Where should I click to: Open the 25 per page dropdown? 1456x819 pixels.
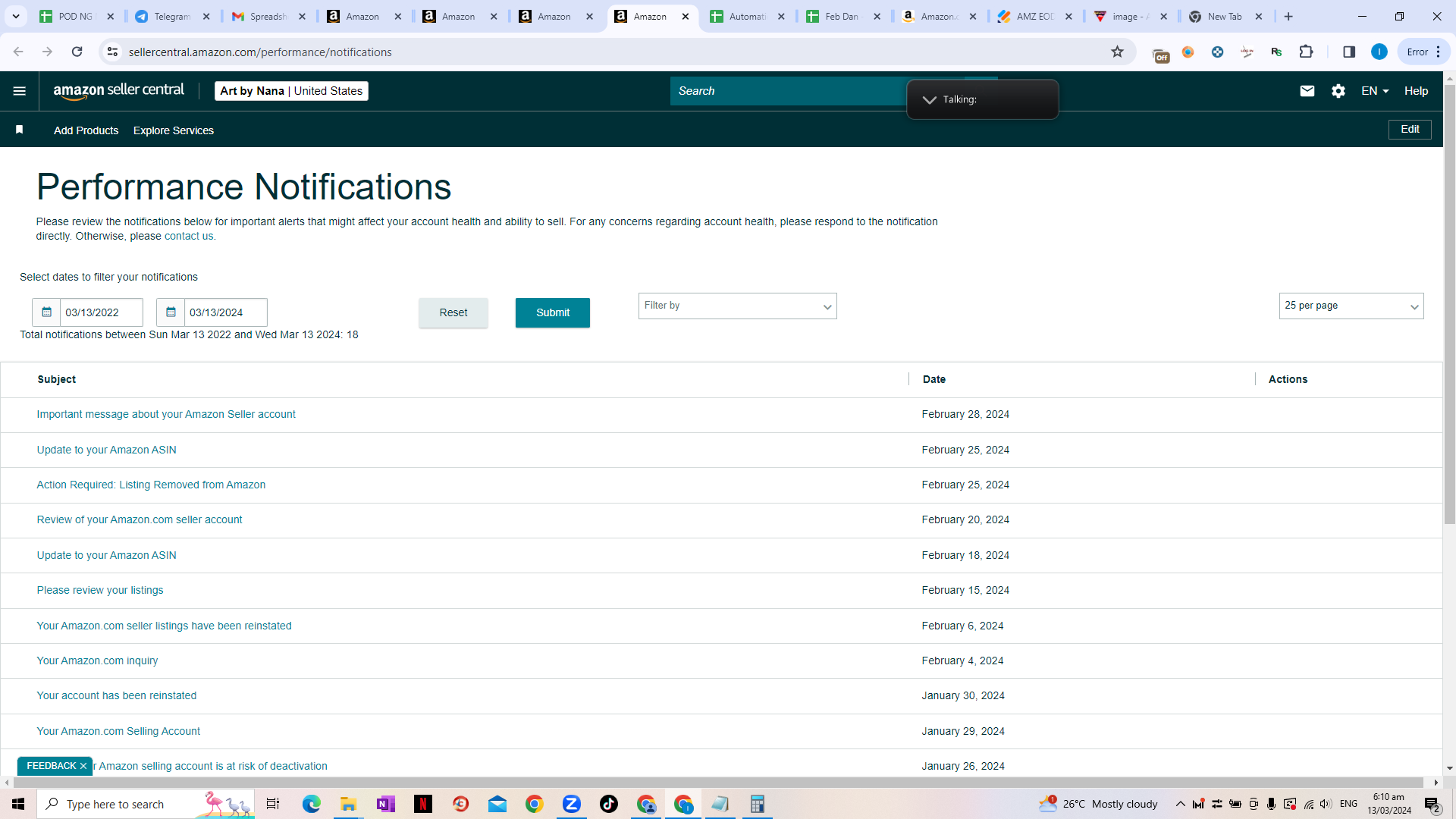click(x=1351, y=306)
